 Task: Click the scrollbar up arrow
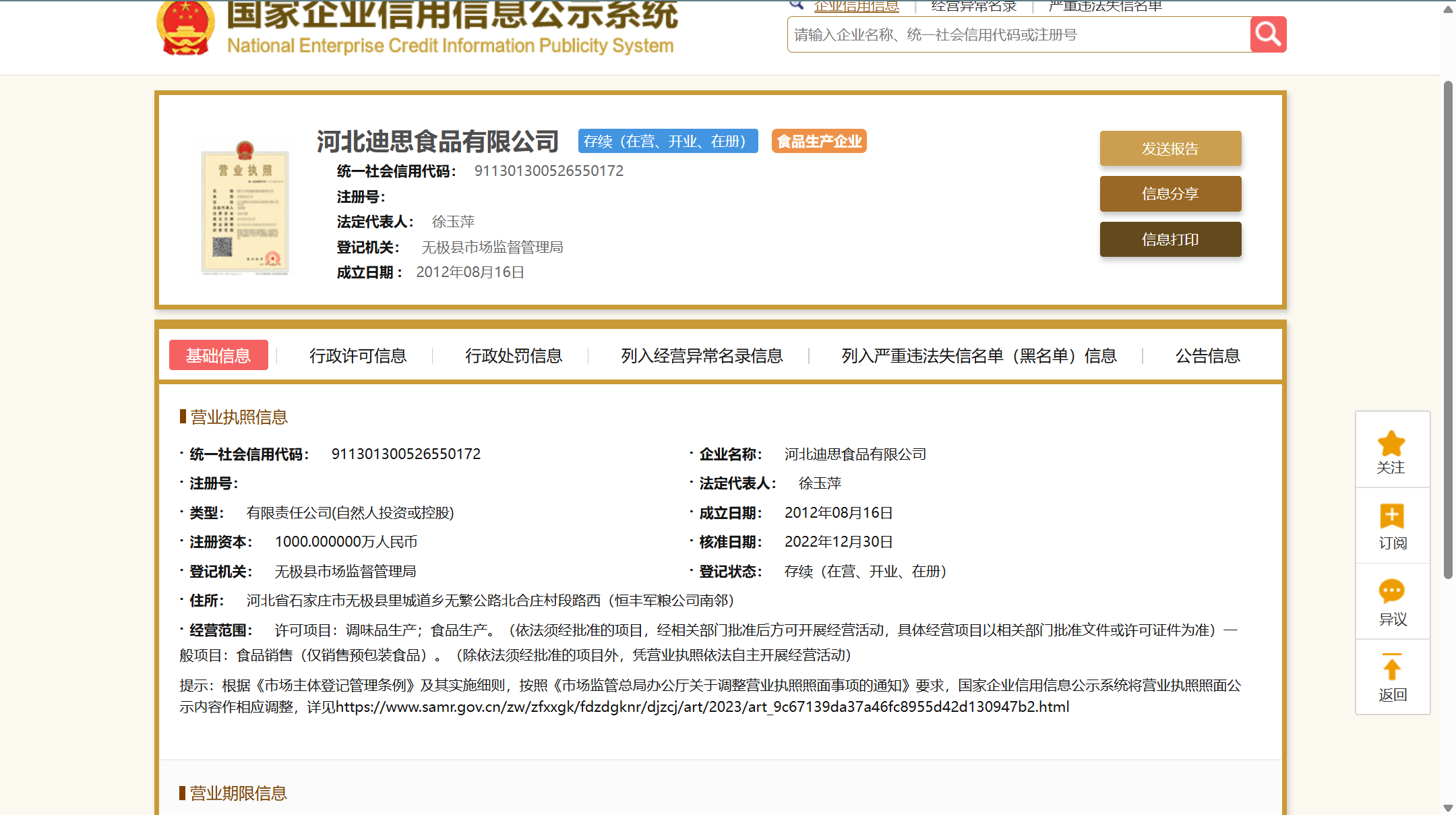(x=1448, y=9)
